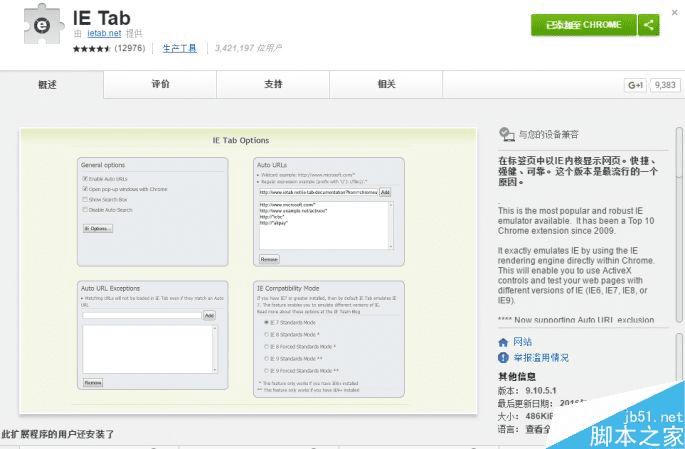Viewport: 685px width, 449px height.
Task: Click the IE Tab title heading
Action: click(x=101, y=18)
